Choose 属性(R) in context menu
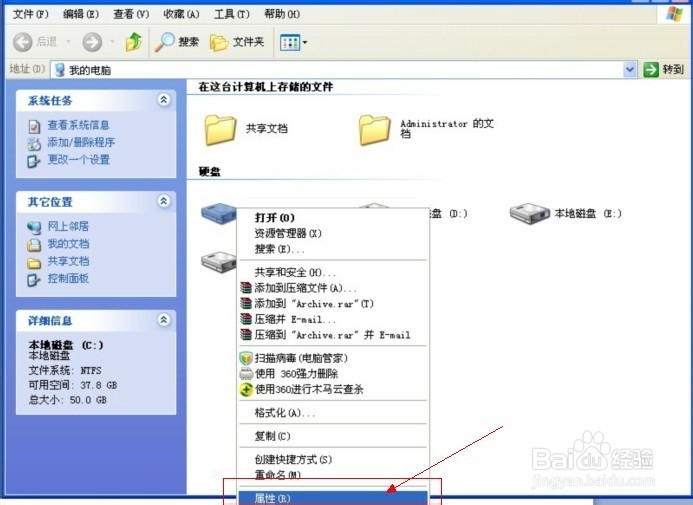The height and width of the screenshot is (505, 693). click(x=333, y=498)
